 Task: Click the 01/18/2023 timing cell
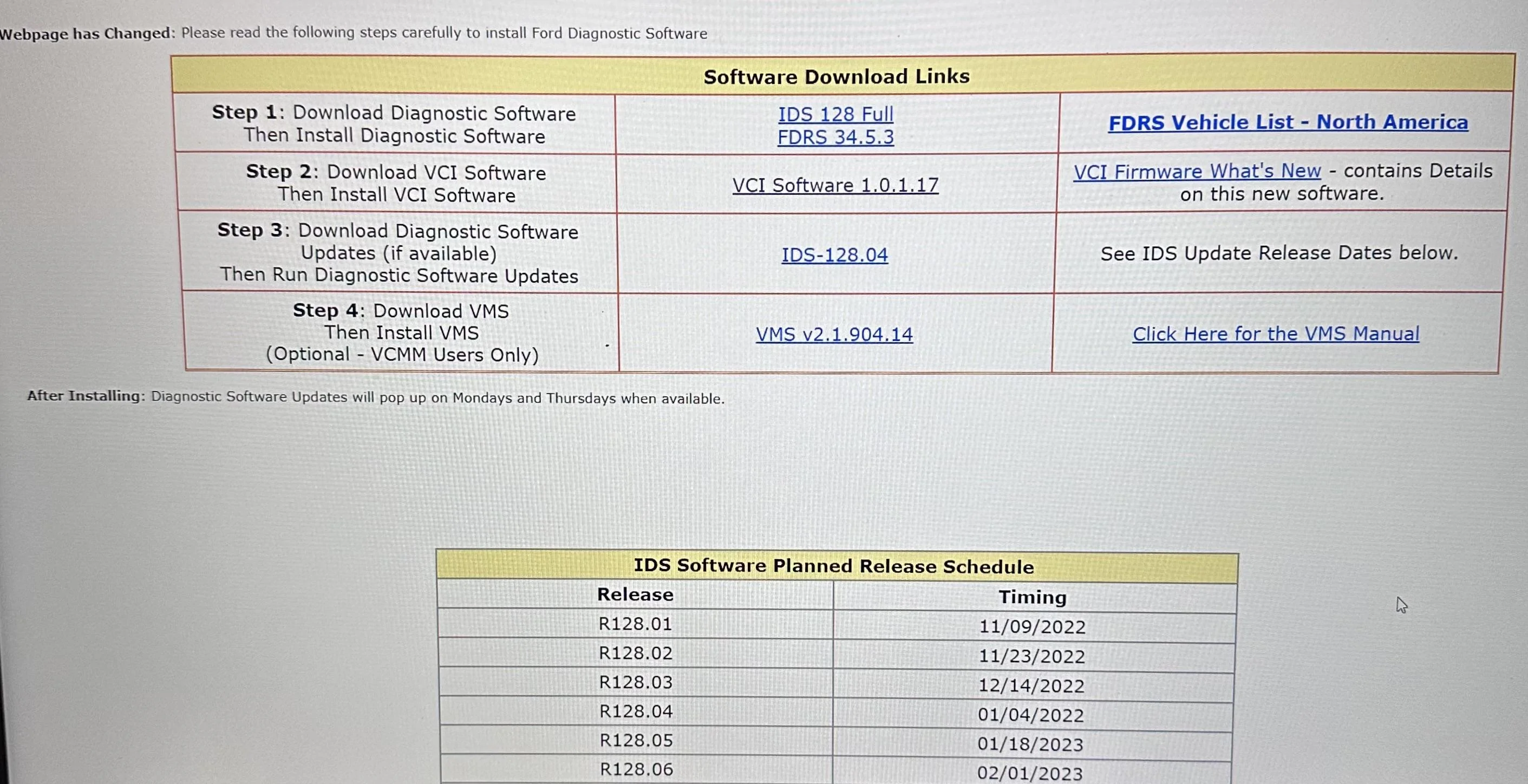(1031, 743)
